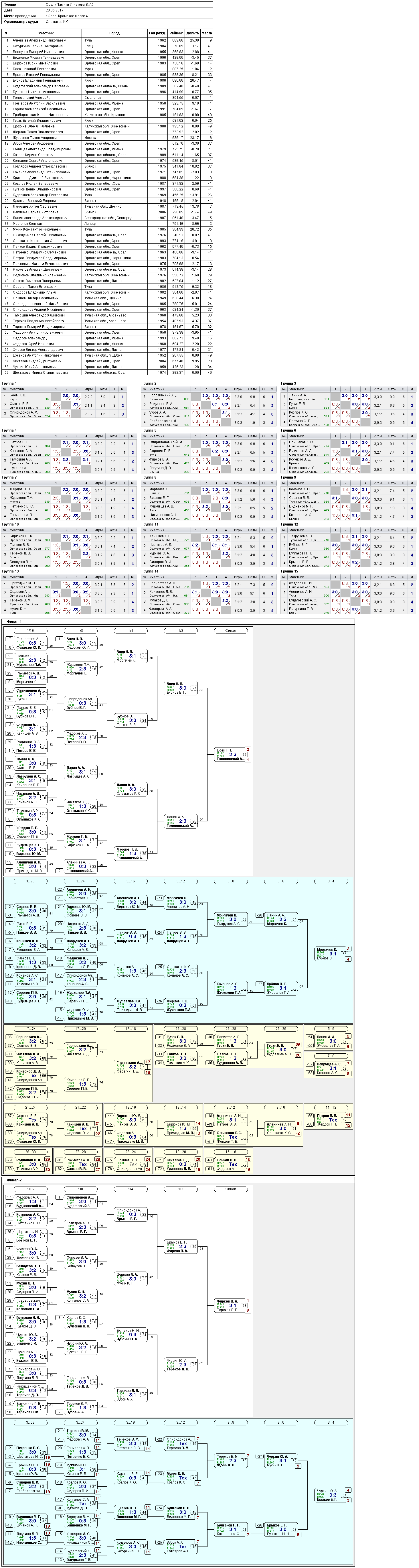
Task: Click the '3...26' round header in Финал-2
Action: (30, 1423)
